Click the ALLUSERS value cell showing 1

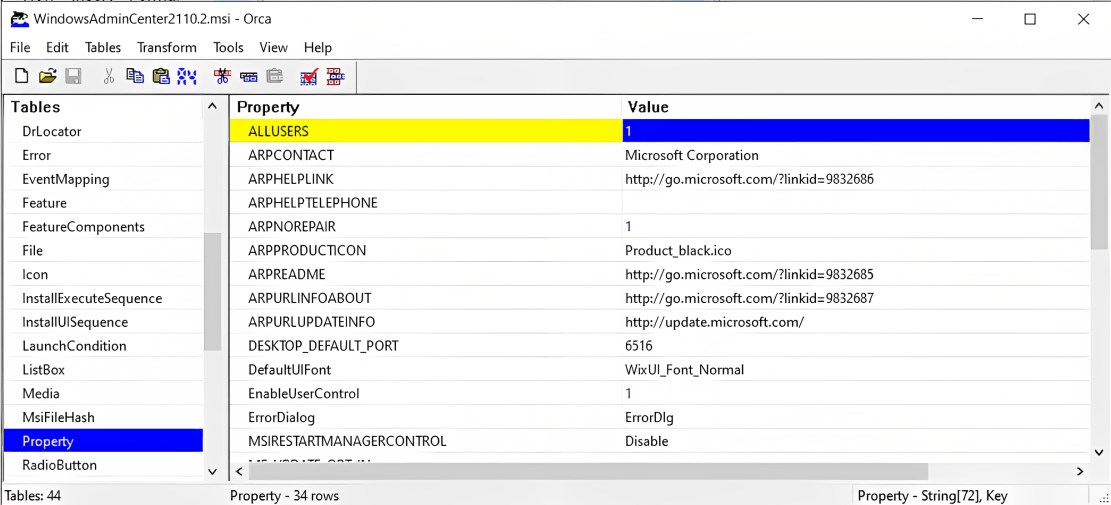[856, 131]
